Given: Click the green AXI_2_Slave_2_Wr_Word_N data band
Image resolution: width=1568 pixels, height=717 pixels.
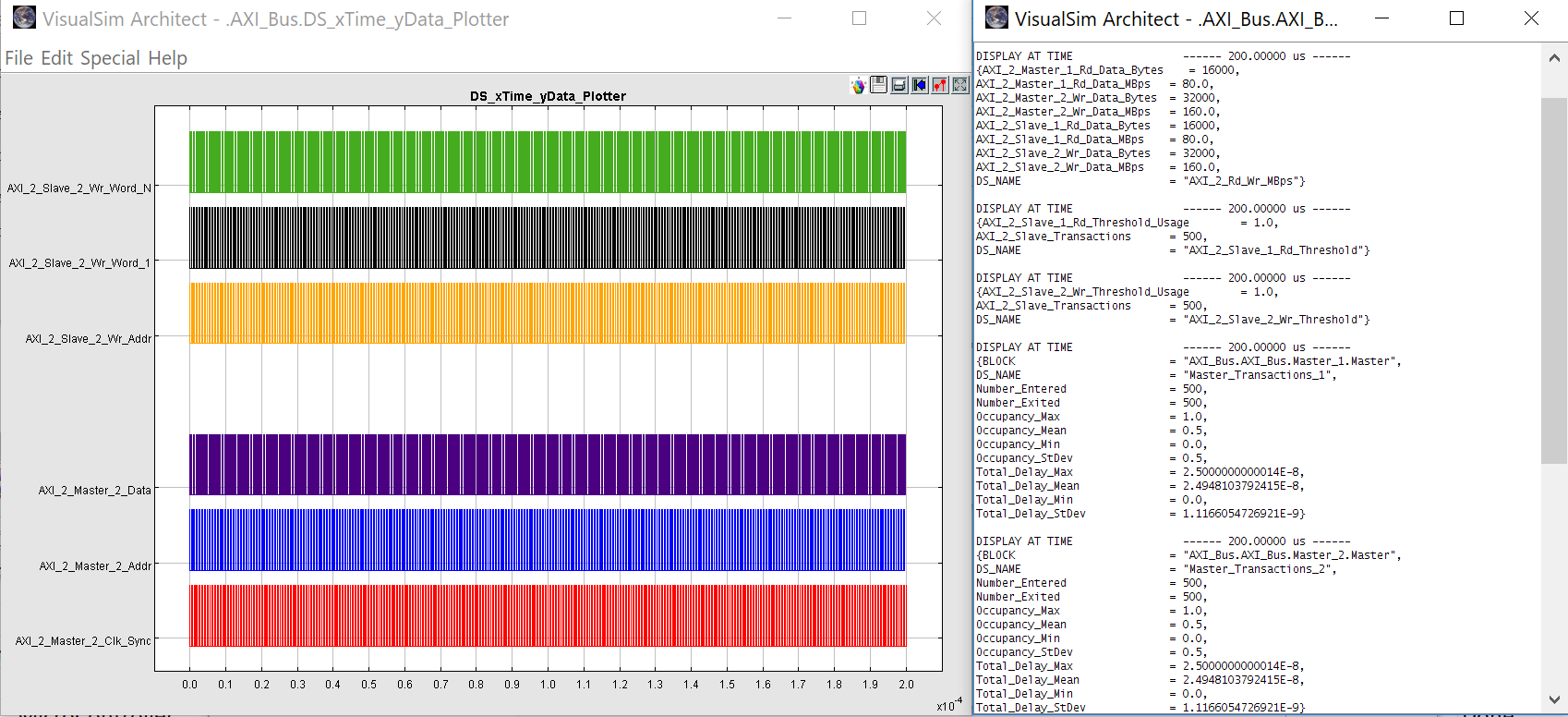Looking at the screenshot, I should tap(547, 162).
